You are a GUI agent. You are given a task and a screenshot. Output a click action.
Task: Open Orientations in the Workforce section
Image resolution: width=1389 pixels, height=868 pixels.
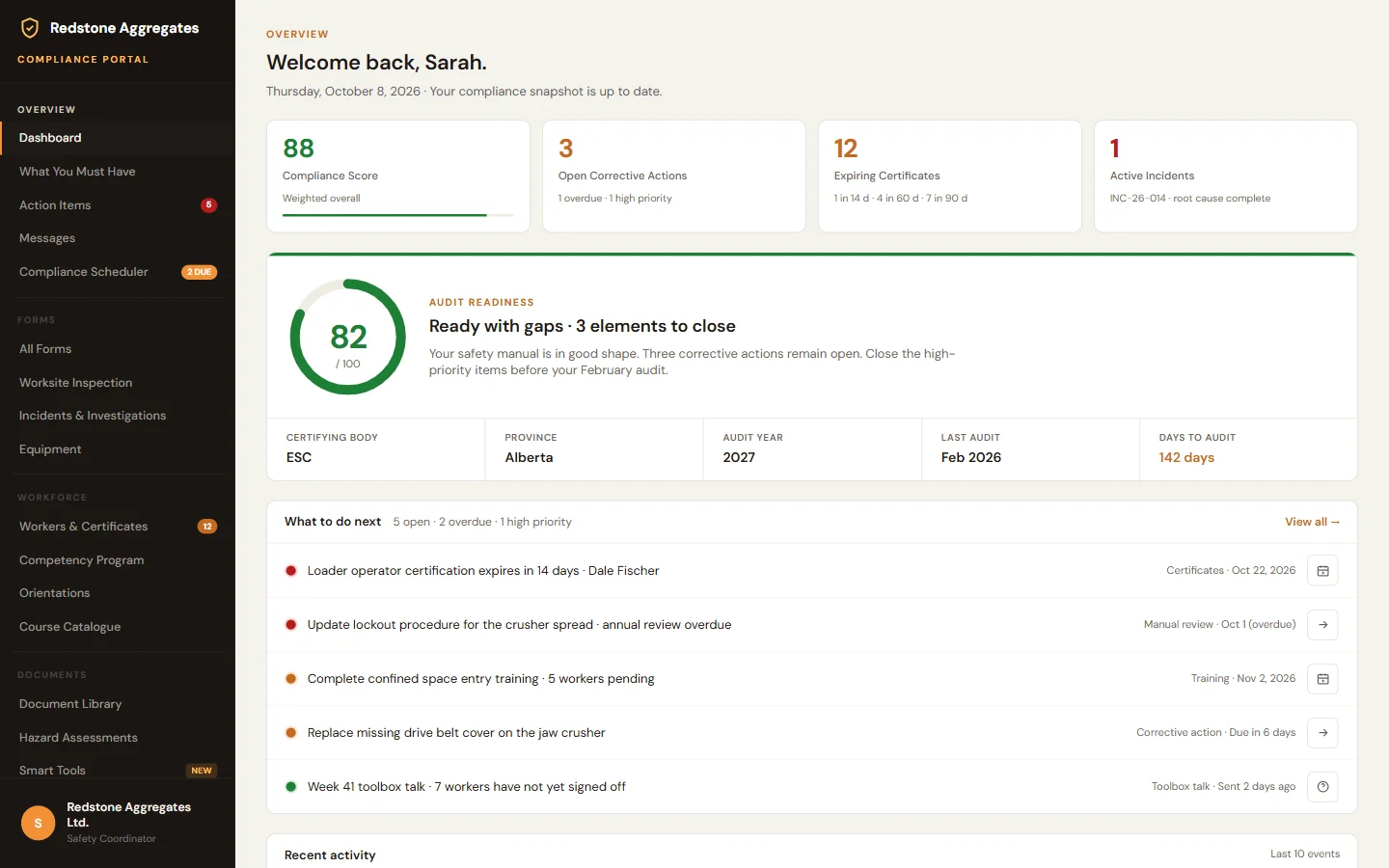point(118,593)
